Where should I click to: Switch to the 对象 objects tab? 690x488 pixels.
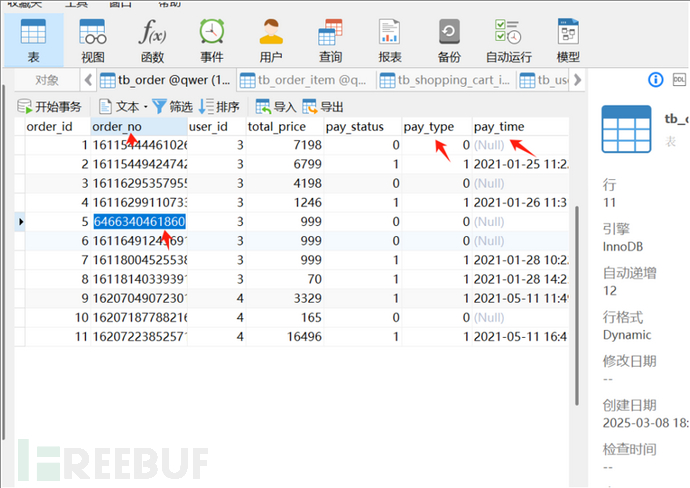click(x=47, y=80)
